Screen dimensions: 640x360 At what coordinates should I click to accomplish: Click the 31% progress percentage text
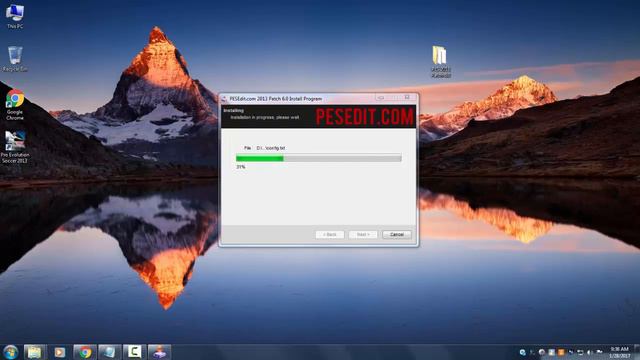(x=240, y=167)
